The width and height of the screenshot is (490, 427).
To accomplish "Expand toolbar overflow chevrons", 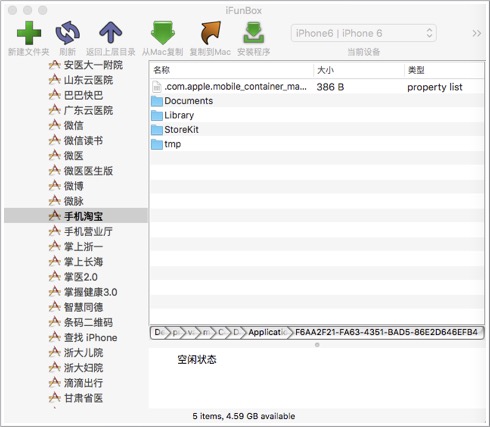I will pyautogui.click(x=477, y=33).
